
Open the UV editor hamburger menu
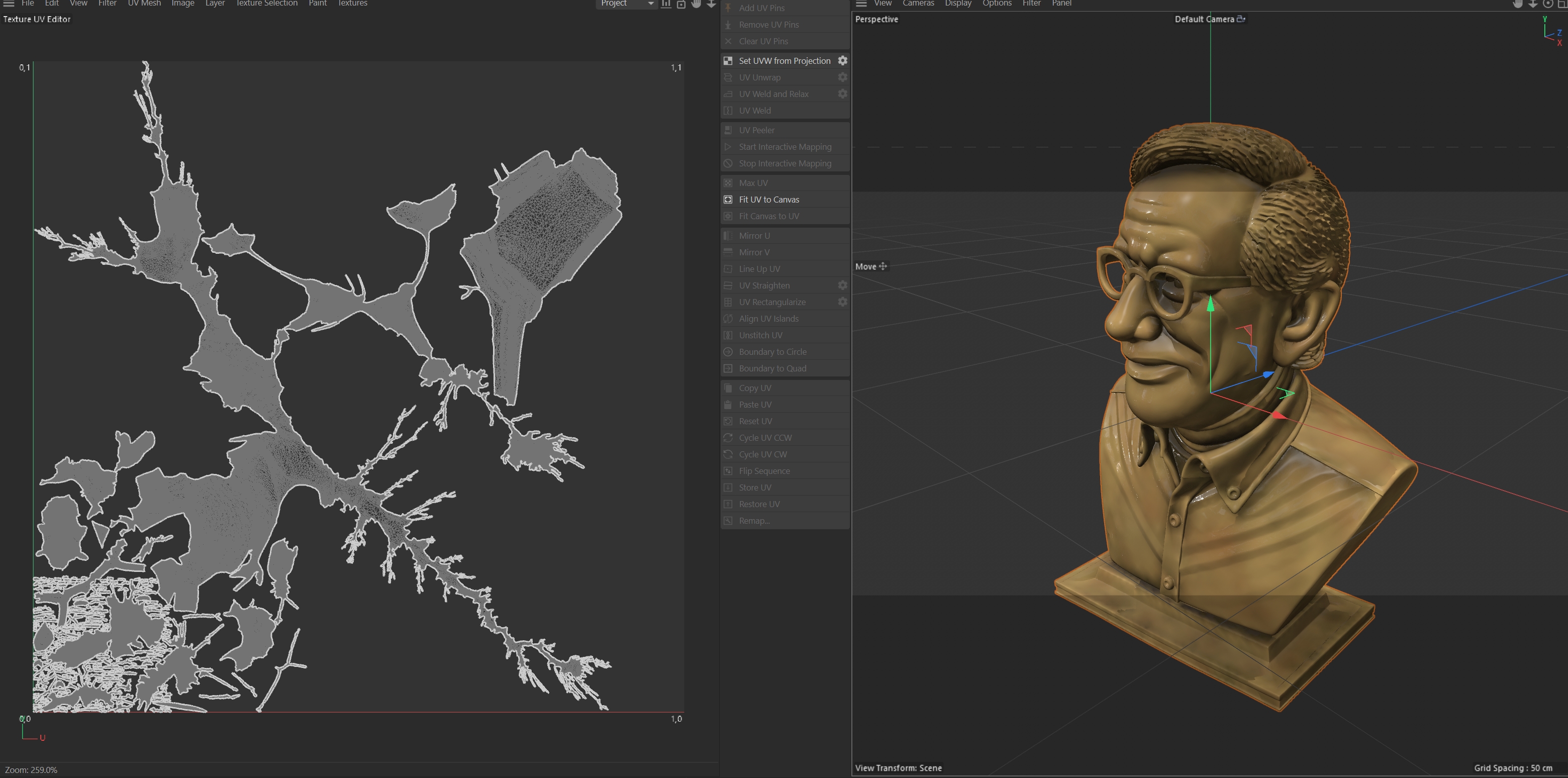coord(9,4)
